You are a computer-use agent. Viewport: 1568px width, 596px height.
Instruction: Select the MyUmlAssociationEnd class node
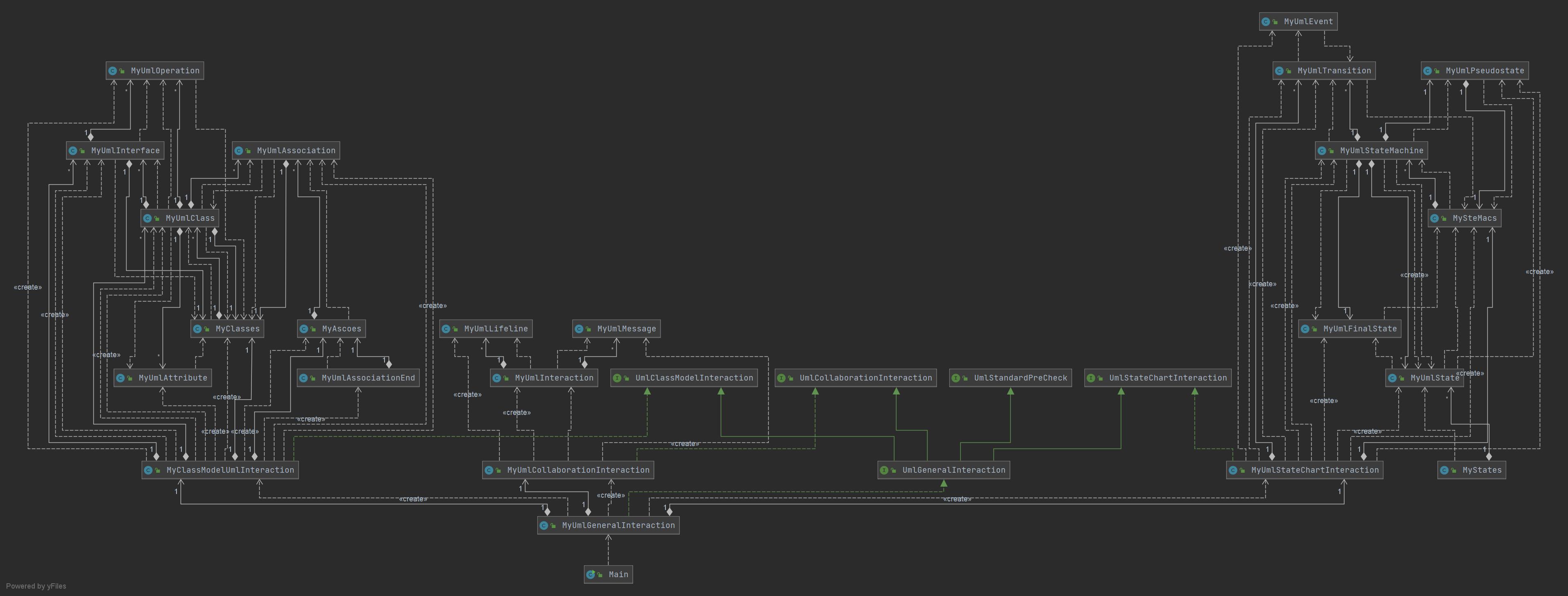[x=358, y=378]
